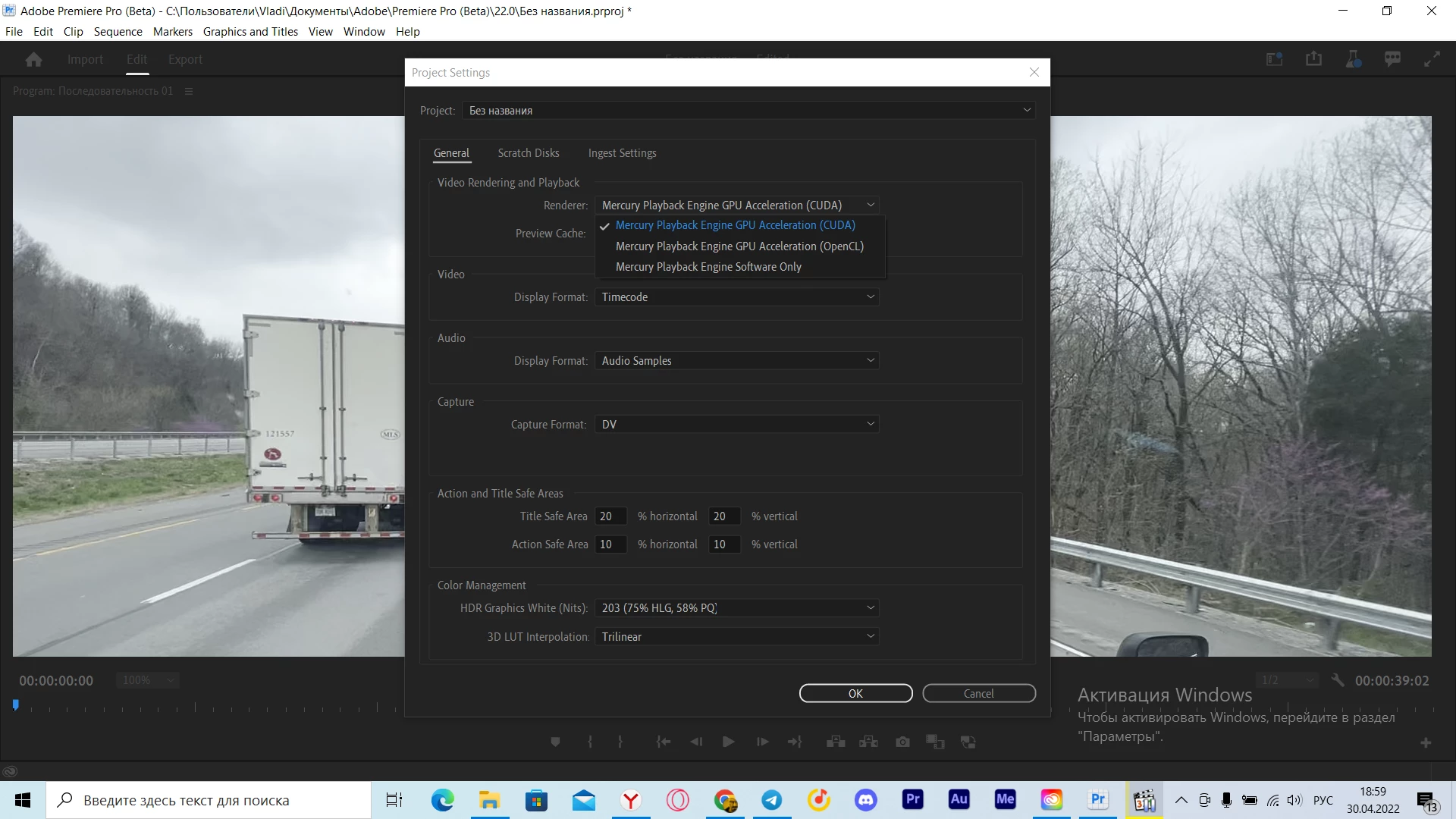1456x819 pixels.
Task: Open the Scratch Disks tab
Action: [x=529, y=153]
